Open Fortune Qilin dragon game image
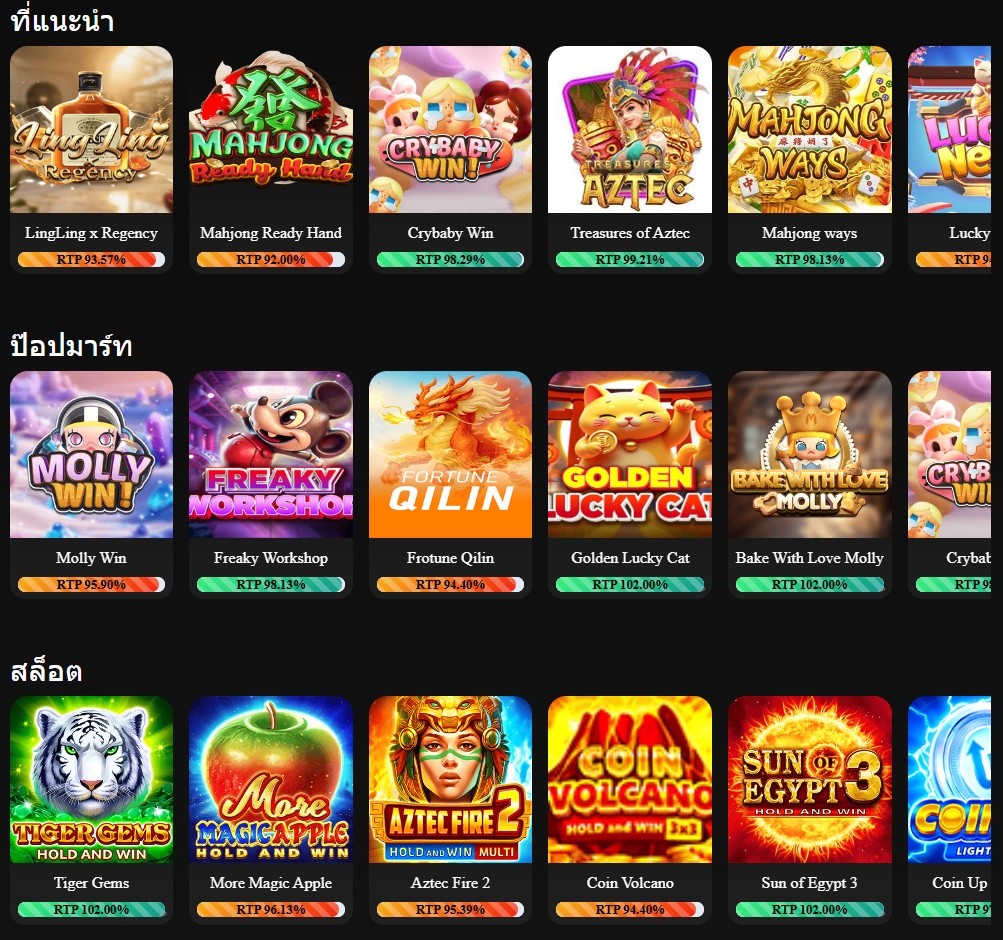1003x940 pixels. [450, 455]
